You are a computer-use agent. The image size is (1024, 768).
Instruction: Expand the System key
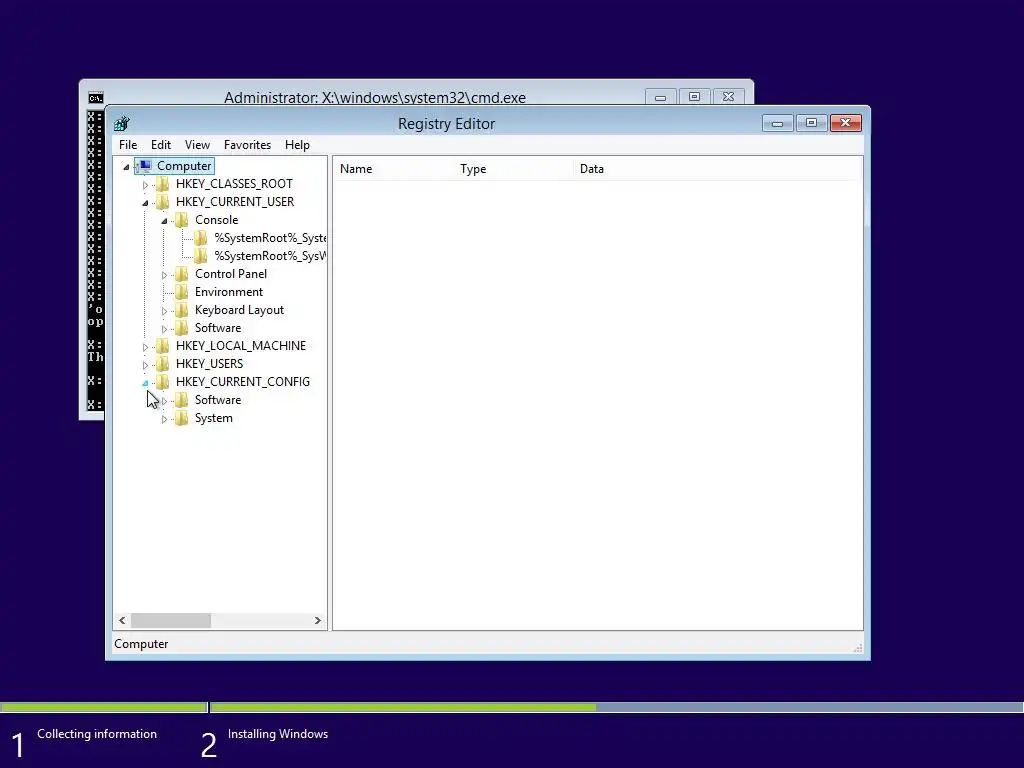point(165,419)
